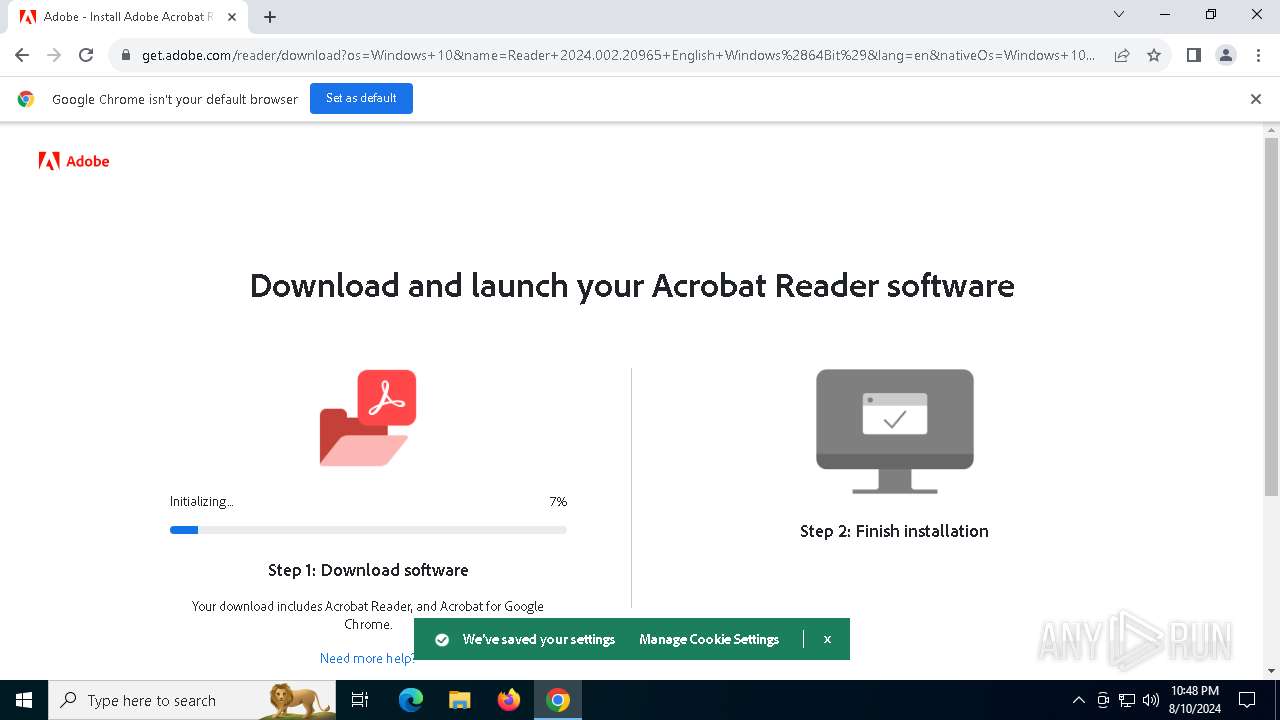1280x720 pixels.
Task: Click the network tray icon
Action: point(1127,700)
